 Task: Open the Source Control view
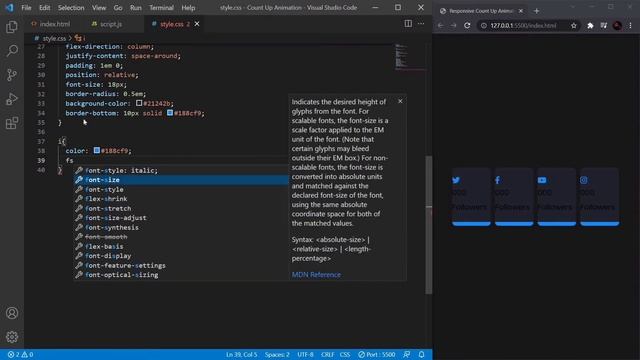pos(12,75)
